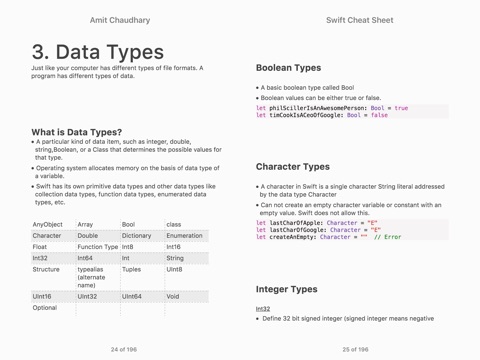Click the 'Operating system allocates memory' bullet
Image resolution: width=480 pixels, height=360 pixels.
coord(126,172)
